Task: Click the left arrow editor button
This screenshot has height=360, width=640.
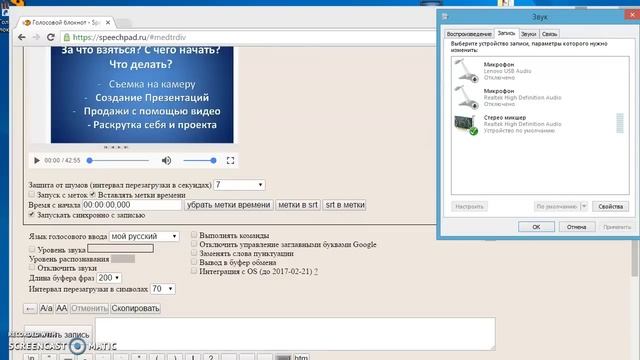Action: (30, 309)
